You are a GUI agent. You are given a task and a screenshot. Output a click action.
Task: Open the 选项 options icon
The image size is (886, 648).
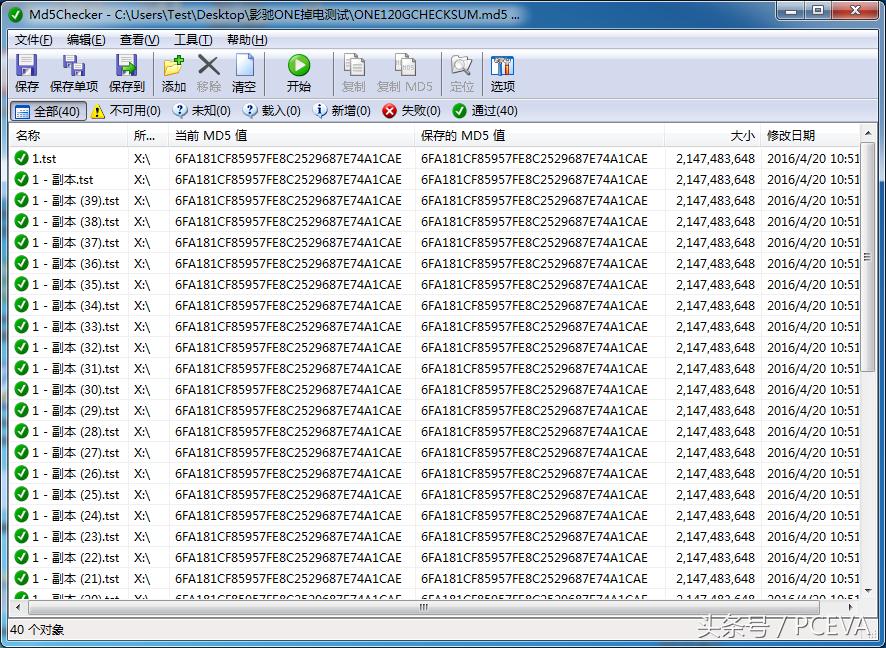(502, 71)
